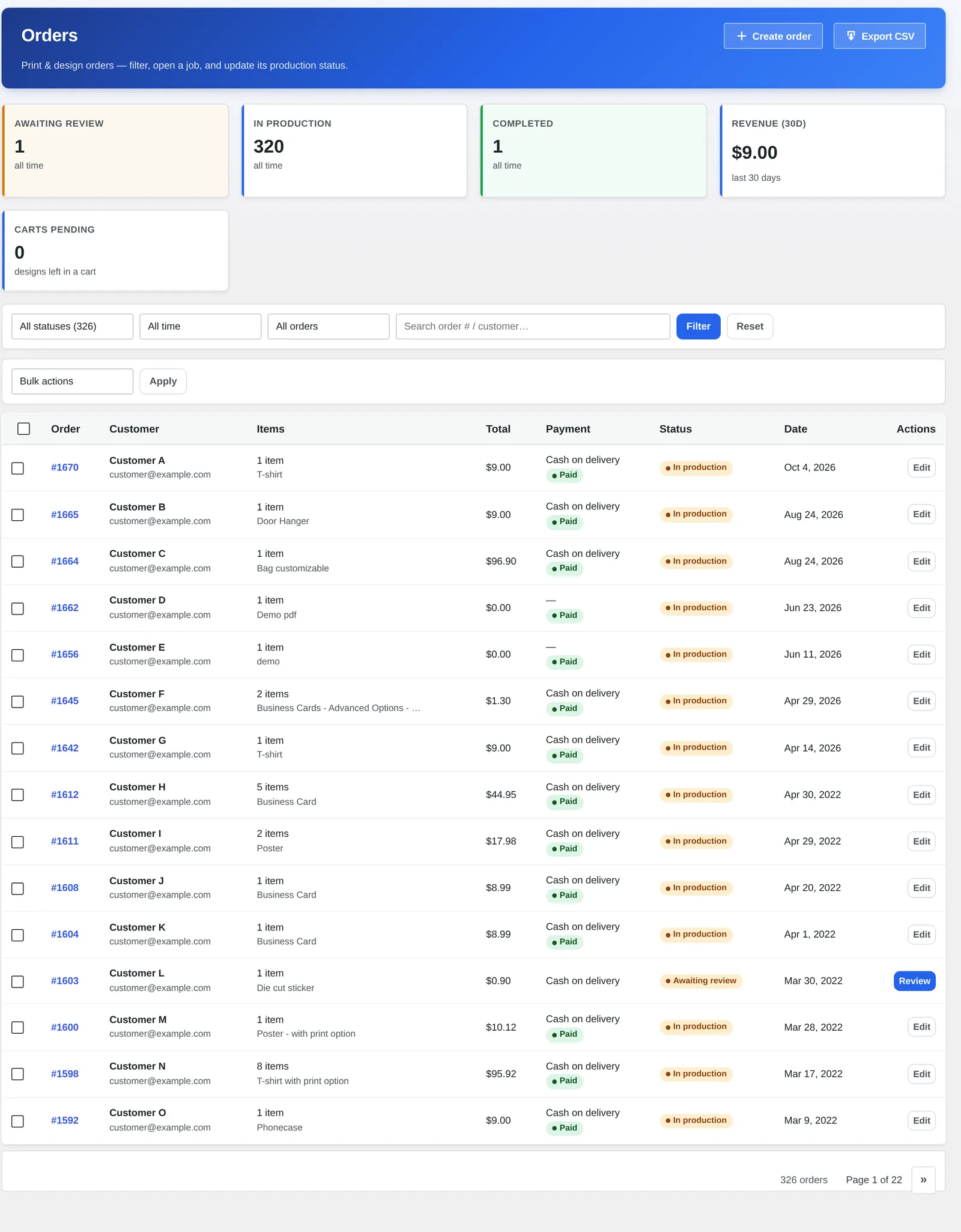Click the Customer K name
Viewport: 961px width, 1232px height.
137,927
